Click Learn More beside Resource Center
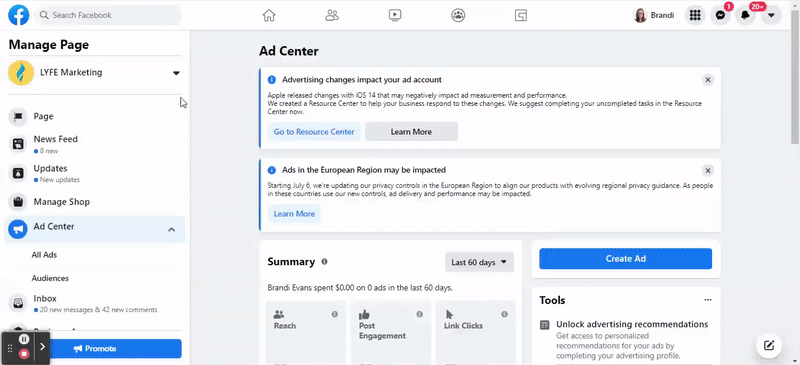The width and height of the screenshot is (800, 365). (x=411, y=132)
